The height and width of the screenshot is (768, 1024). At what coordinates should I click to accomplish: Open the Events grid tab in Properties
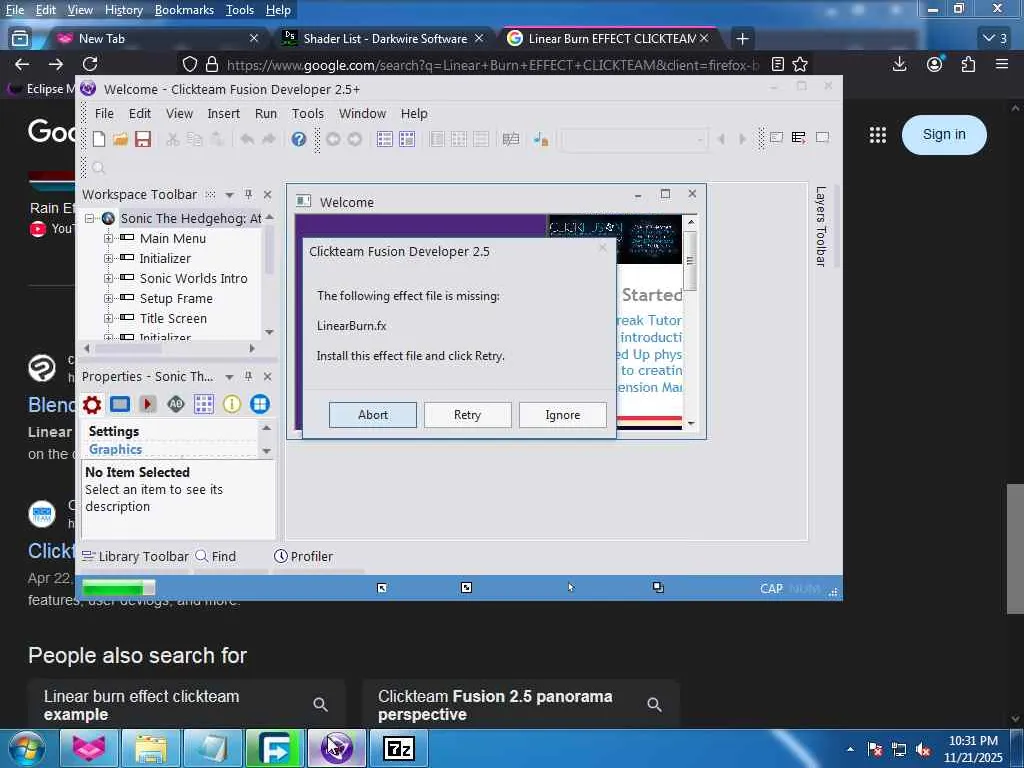pos(204,404)
